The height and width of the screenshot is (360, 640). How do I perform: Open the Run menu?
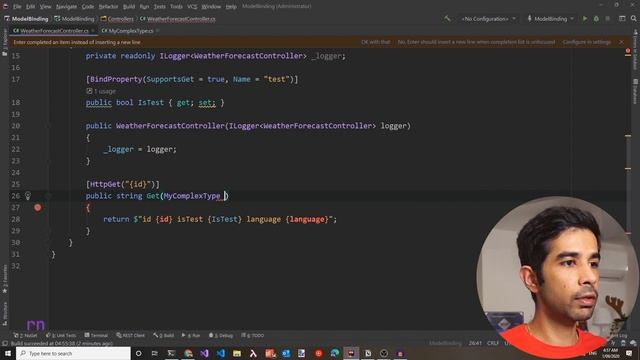(x=144, y=7)
